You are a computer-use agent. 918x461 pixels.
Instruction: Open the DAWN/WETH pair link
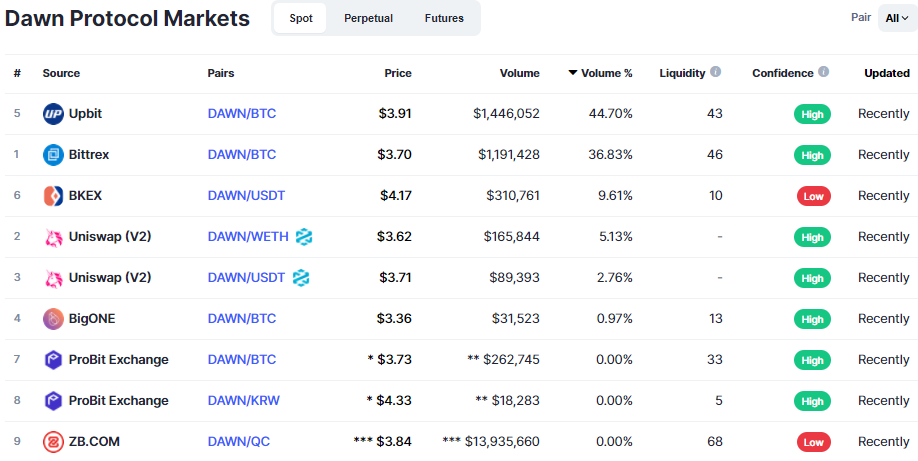coord(248,237)
